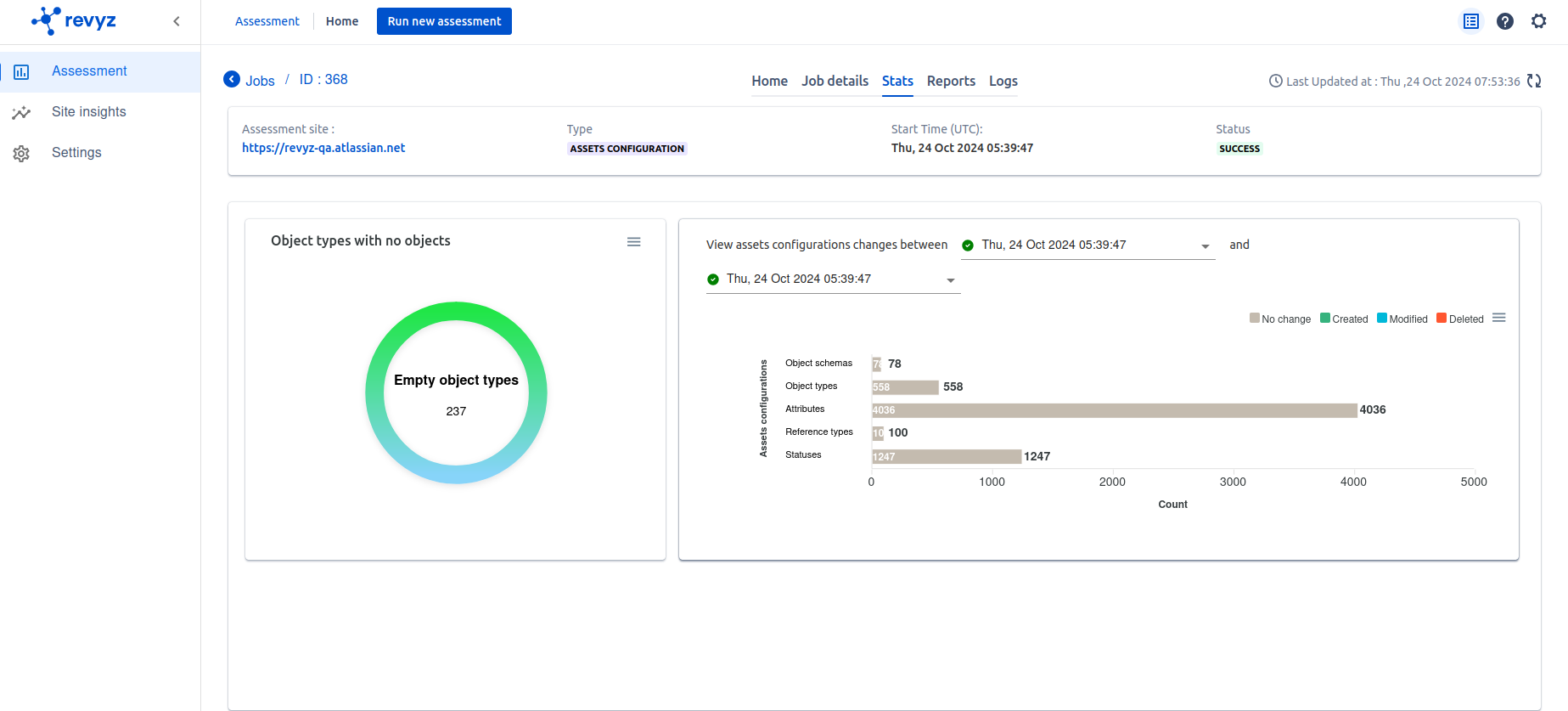
Task: Switch to the Job details tab
Action: 835,81
